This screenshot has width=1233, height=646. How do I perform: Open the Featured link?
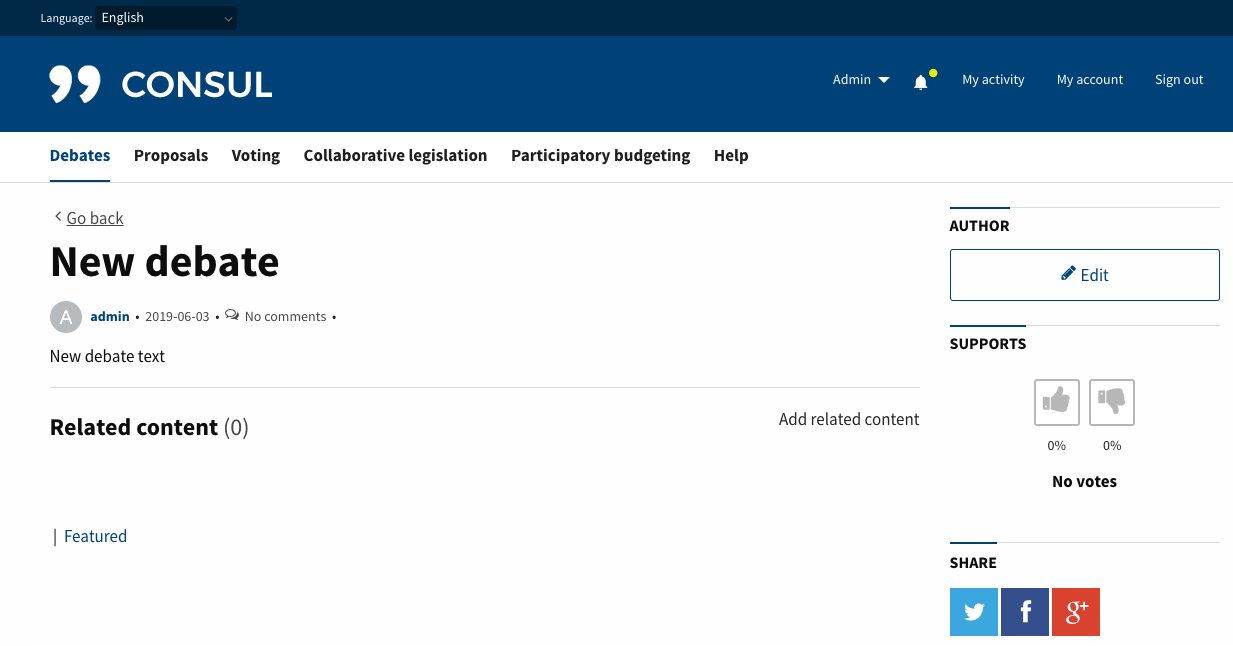tap(95, 537)
